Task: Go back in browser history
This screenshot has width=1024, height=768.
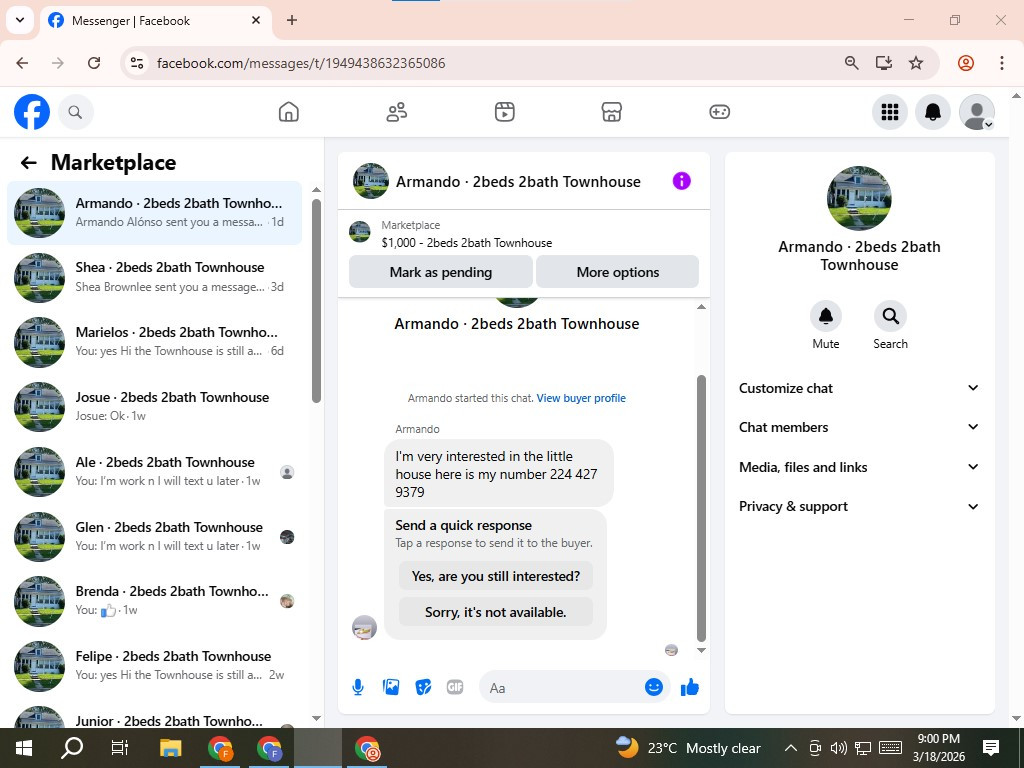Action: [22, 63]
